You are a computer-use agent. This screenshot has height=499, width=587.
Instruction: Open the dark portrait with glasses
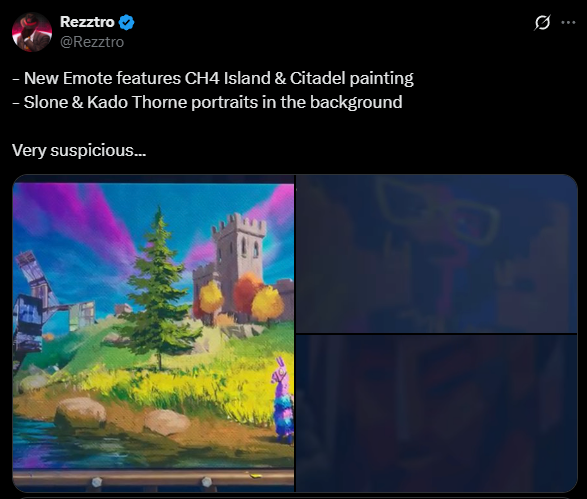pyautogui.click(x=437, y=254)
